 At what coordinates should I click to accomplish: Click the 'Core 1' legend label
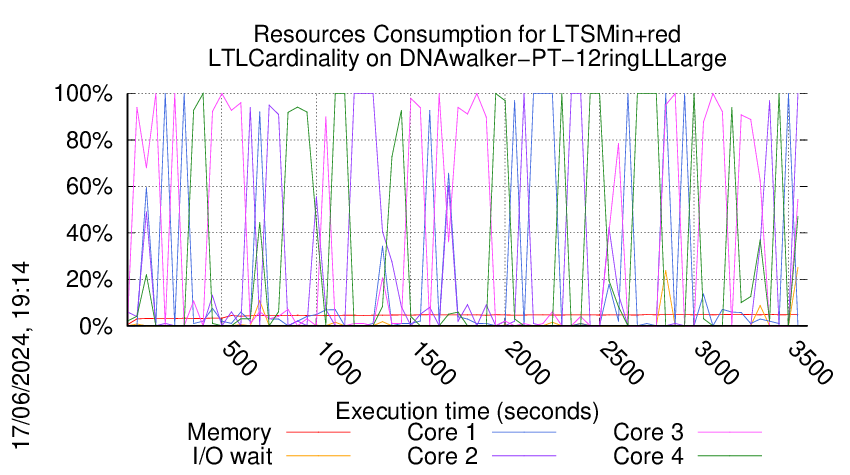click(442, 433)
